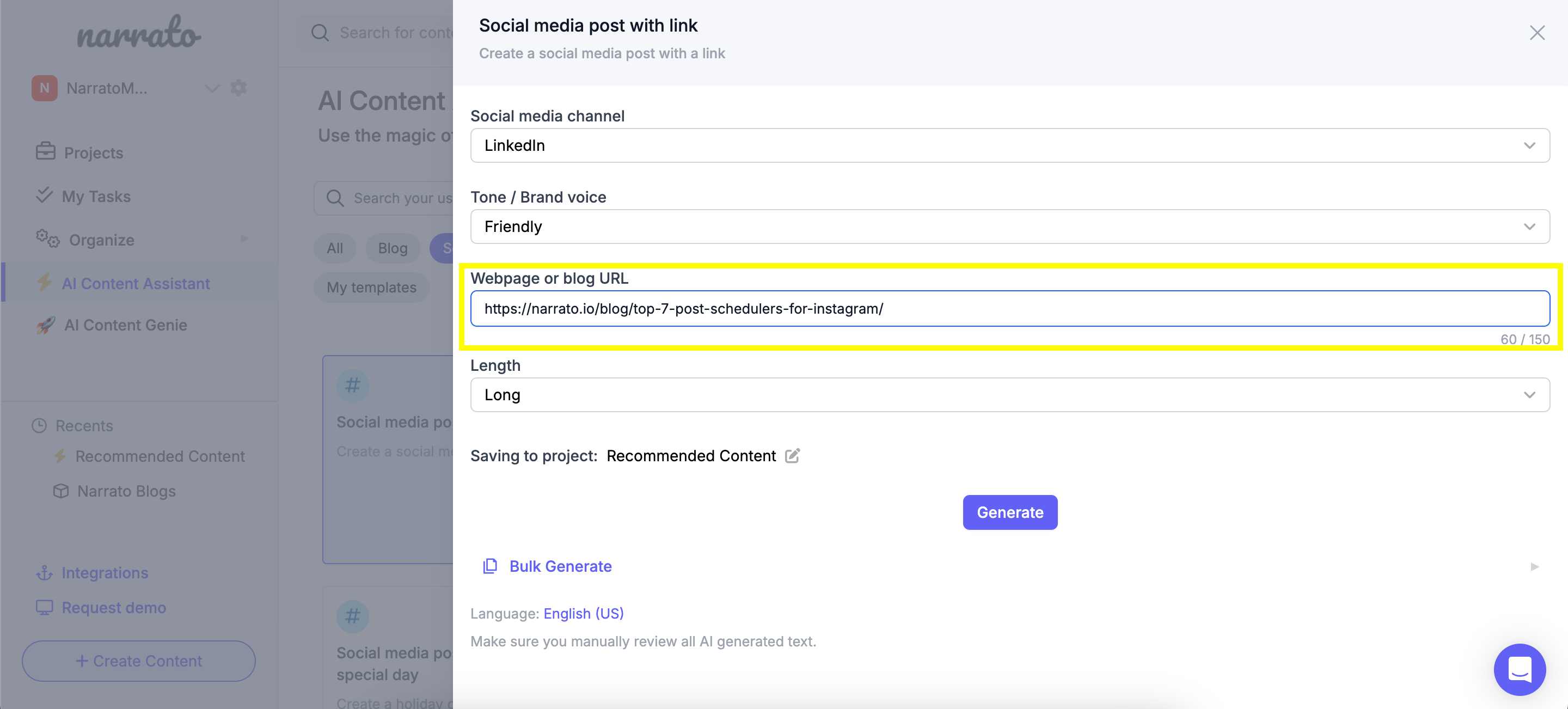Click the Recommended Content project name
The height and width of the screenshot is (709, 1568).
click(x=691, y=456)
